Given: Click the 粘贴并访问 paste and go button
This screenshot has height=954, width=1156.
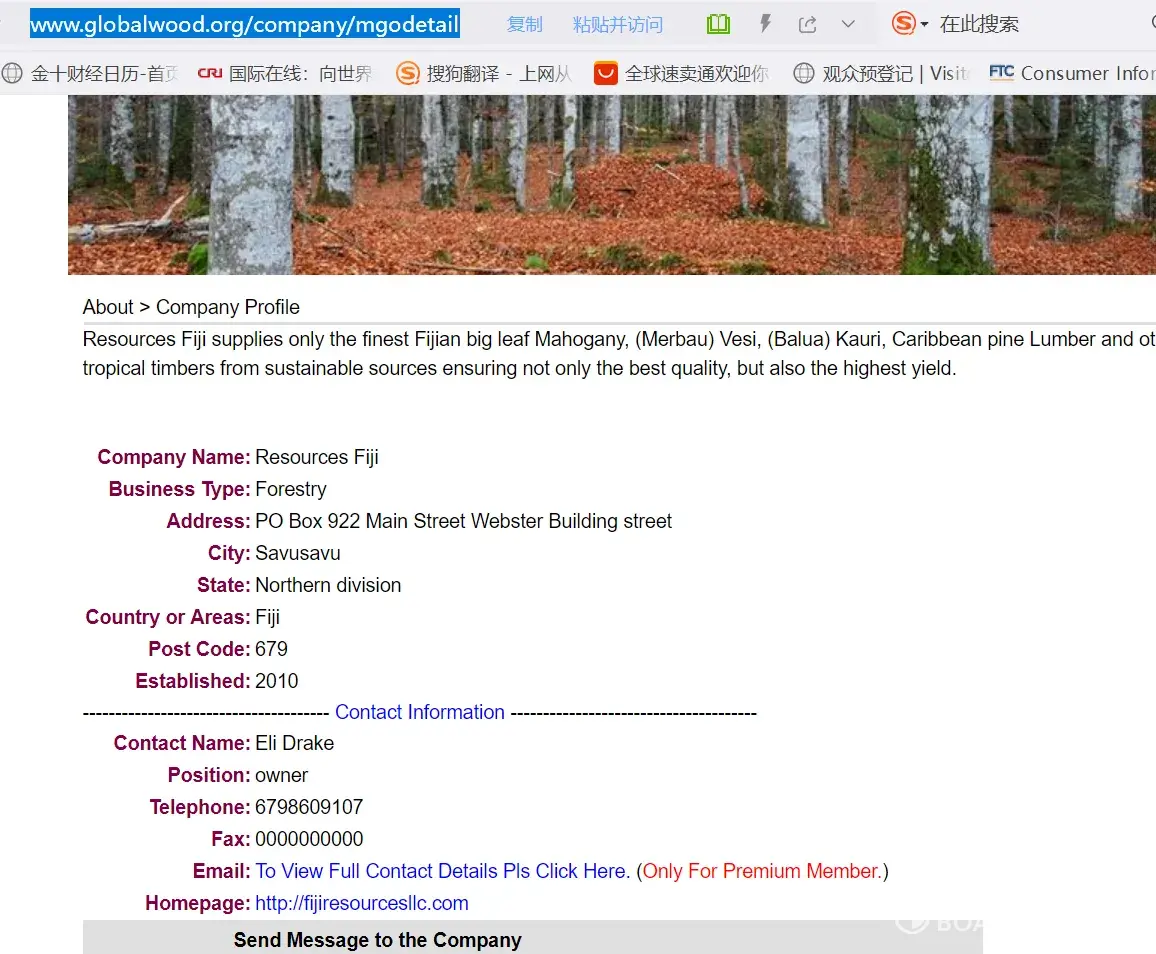Looking at the screenshot, I should pyautogui.click(x=617, y=25).
